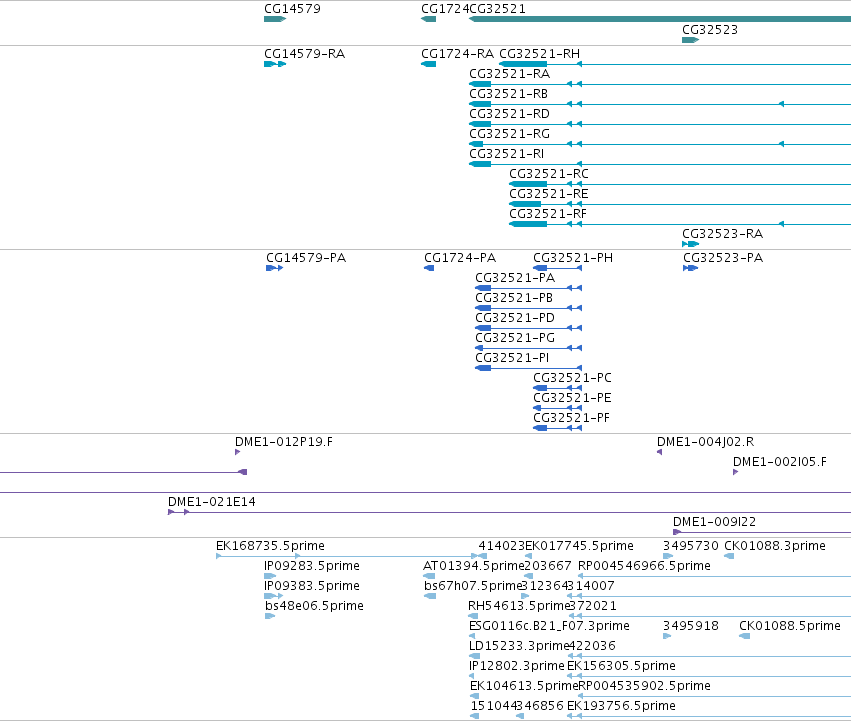851x721 pixels.
Task: Click the EK156305.5prime EST label
Action: [621, 666]
